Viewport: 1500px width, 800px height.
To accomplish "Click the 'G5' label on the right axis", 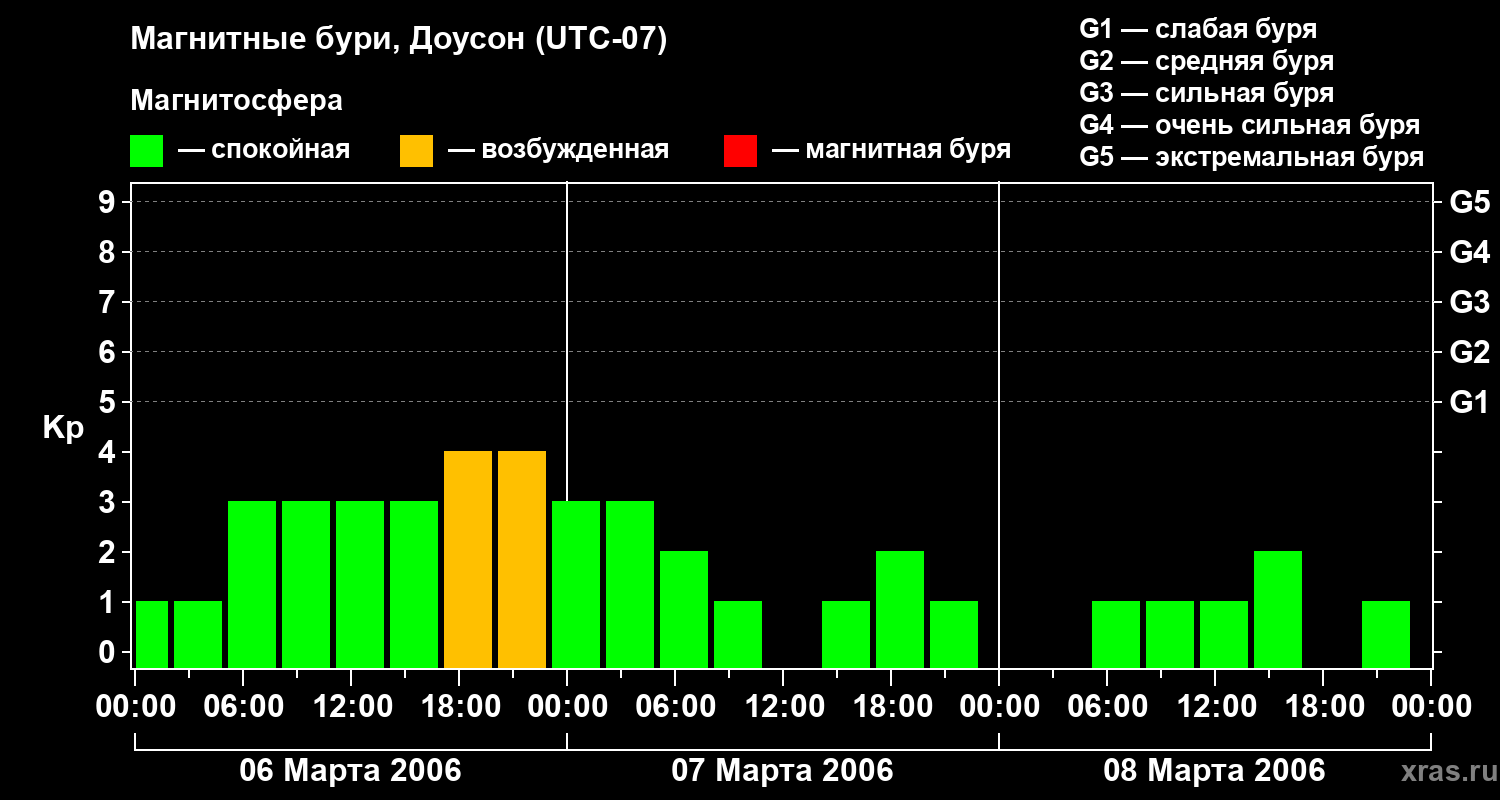I will (1469, 202).
